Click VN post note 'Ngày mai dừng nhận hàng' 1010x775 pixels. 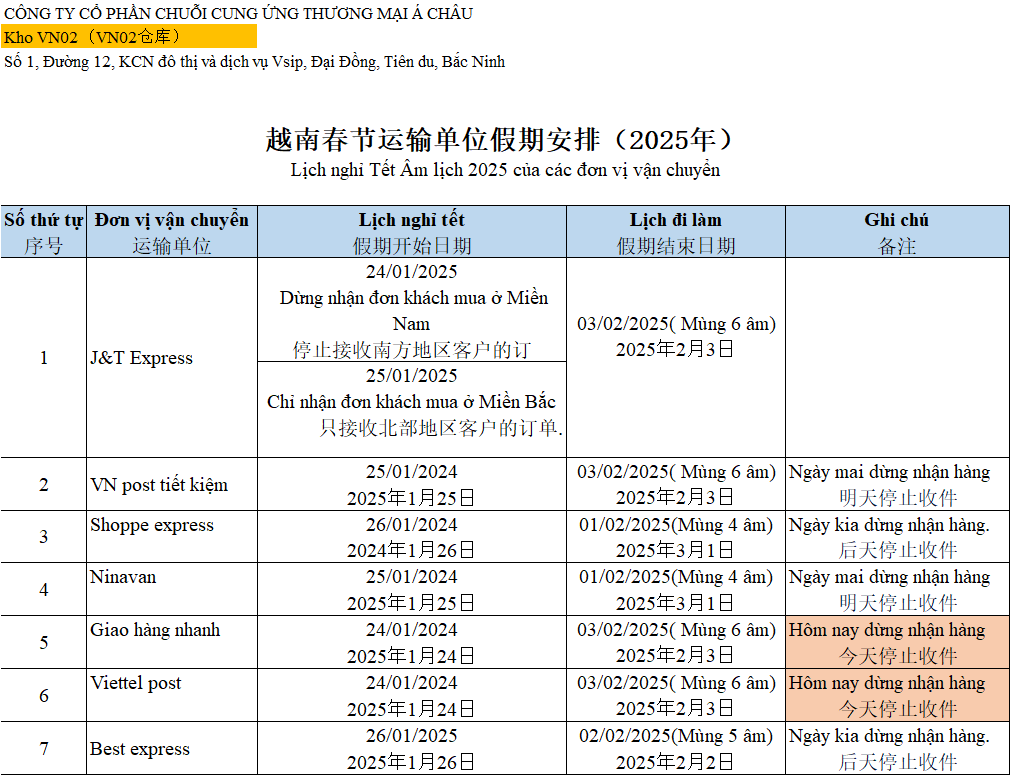897,484
